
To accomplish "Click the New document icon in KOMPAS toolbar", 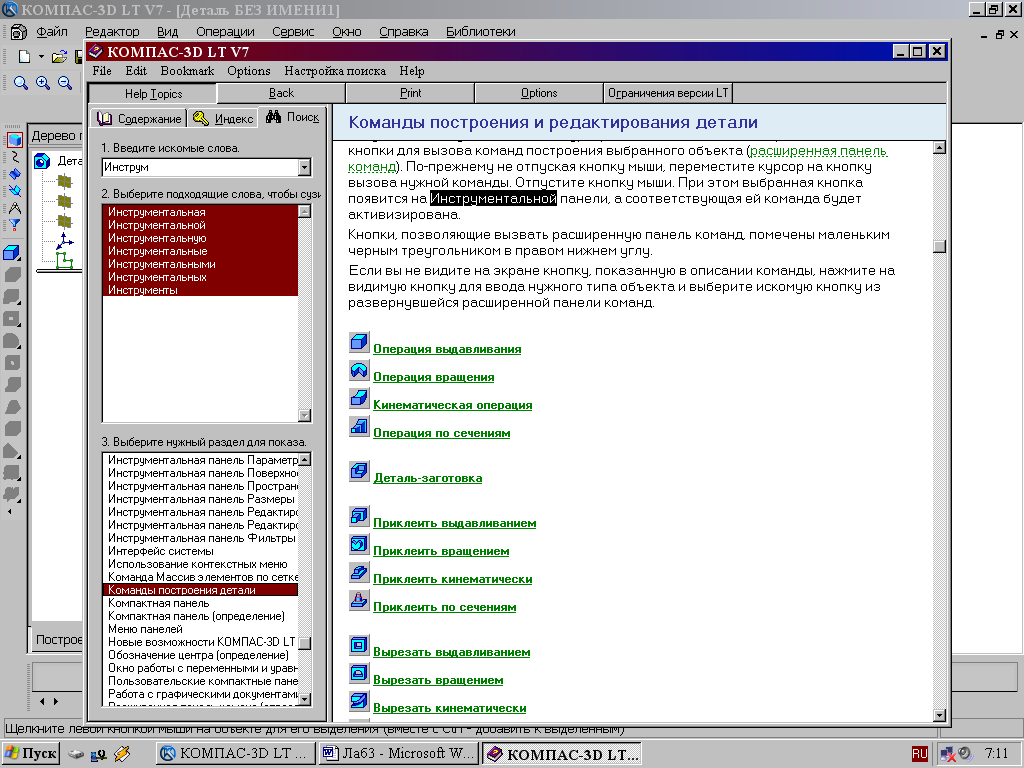I will pyautogui.click(x=24, y=57).
